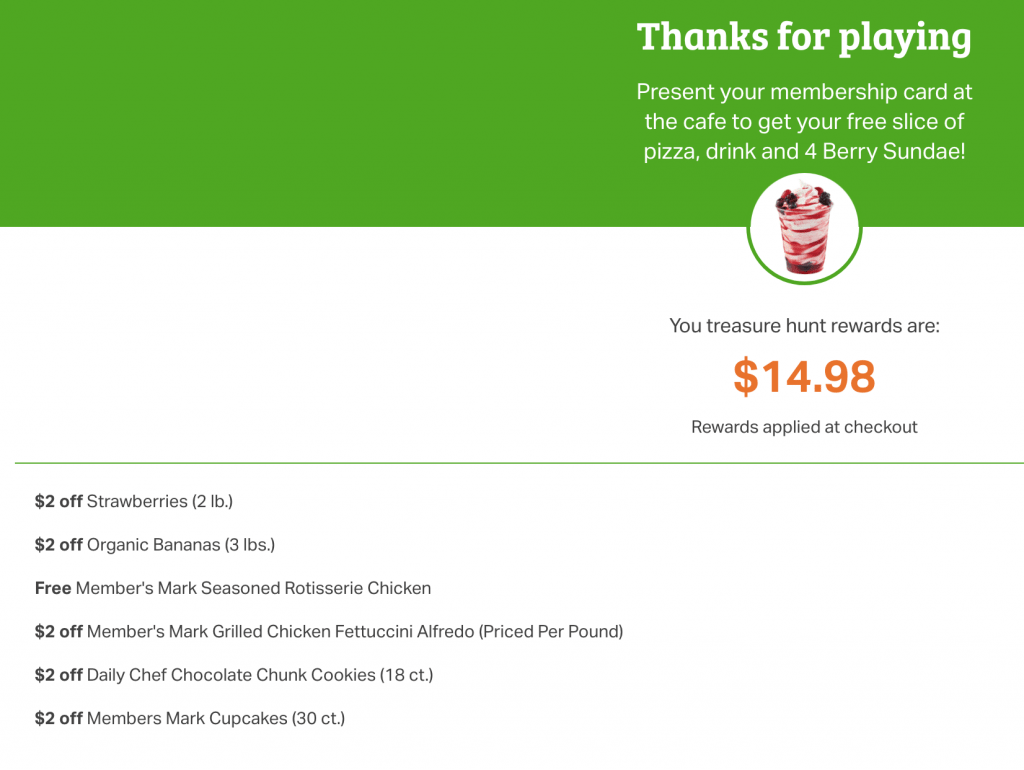1024x770 pixels.
Task: Click the bold $2 off before Organic Bananas
Action: point(58,545)
